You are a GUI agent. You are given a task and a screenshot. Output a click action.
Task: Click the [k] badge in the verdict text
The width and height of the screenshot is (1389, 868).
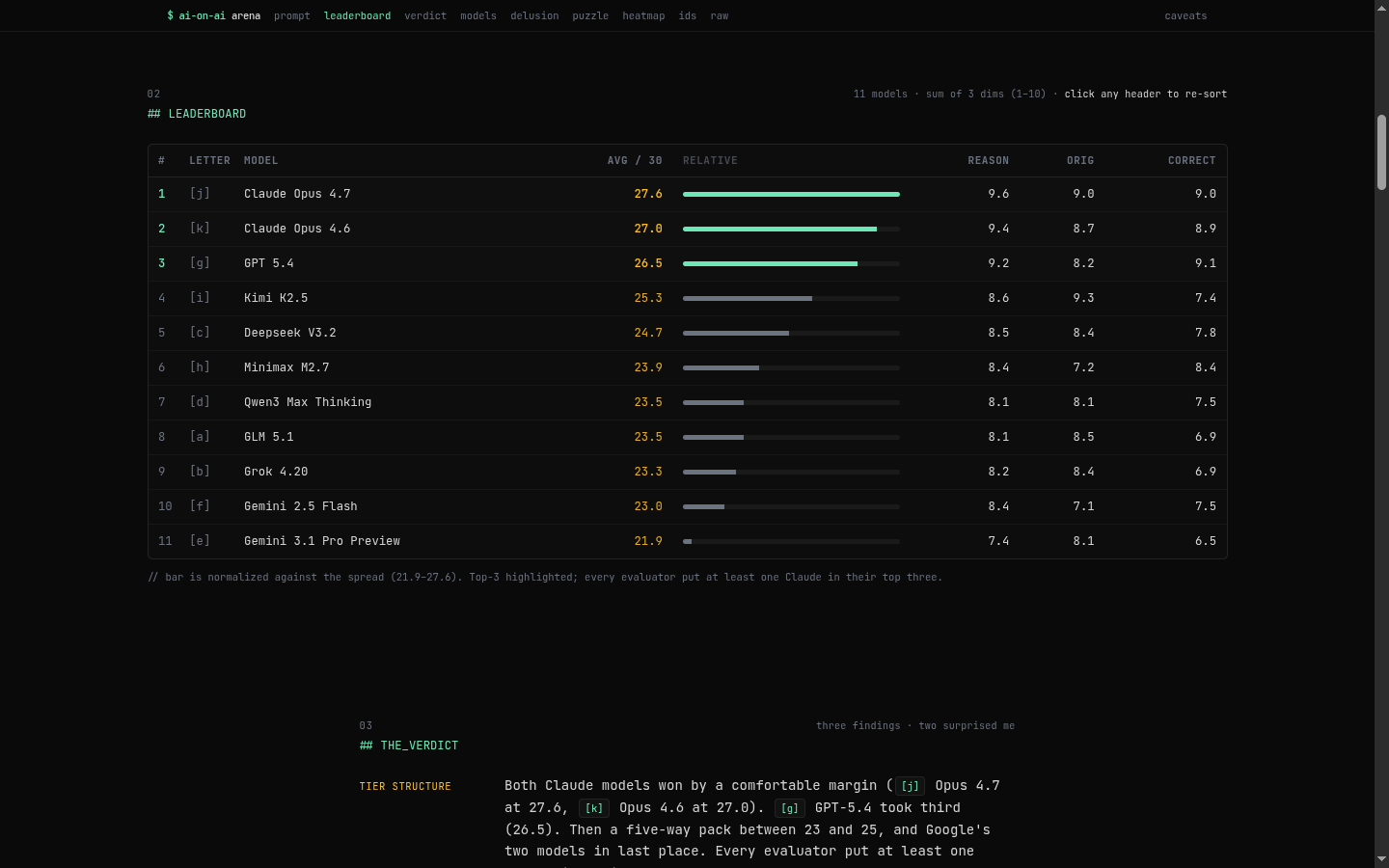click(594, 808)
